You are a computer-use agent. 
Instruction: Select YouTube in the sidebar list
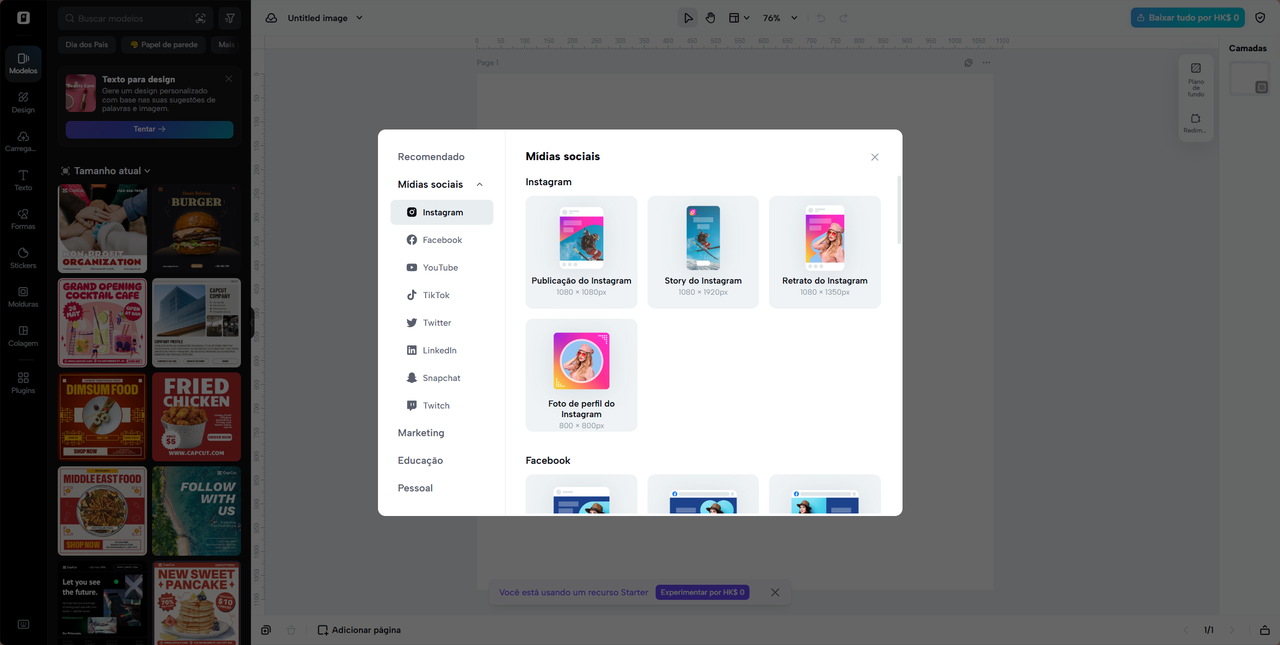(442, 268)
